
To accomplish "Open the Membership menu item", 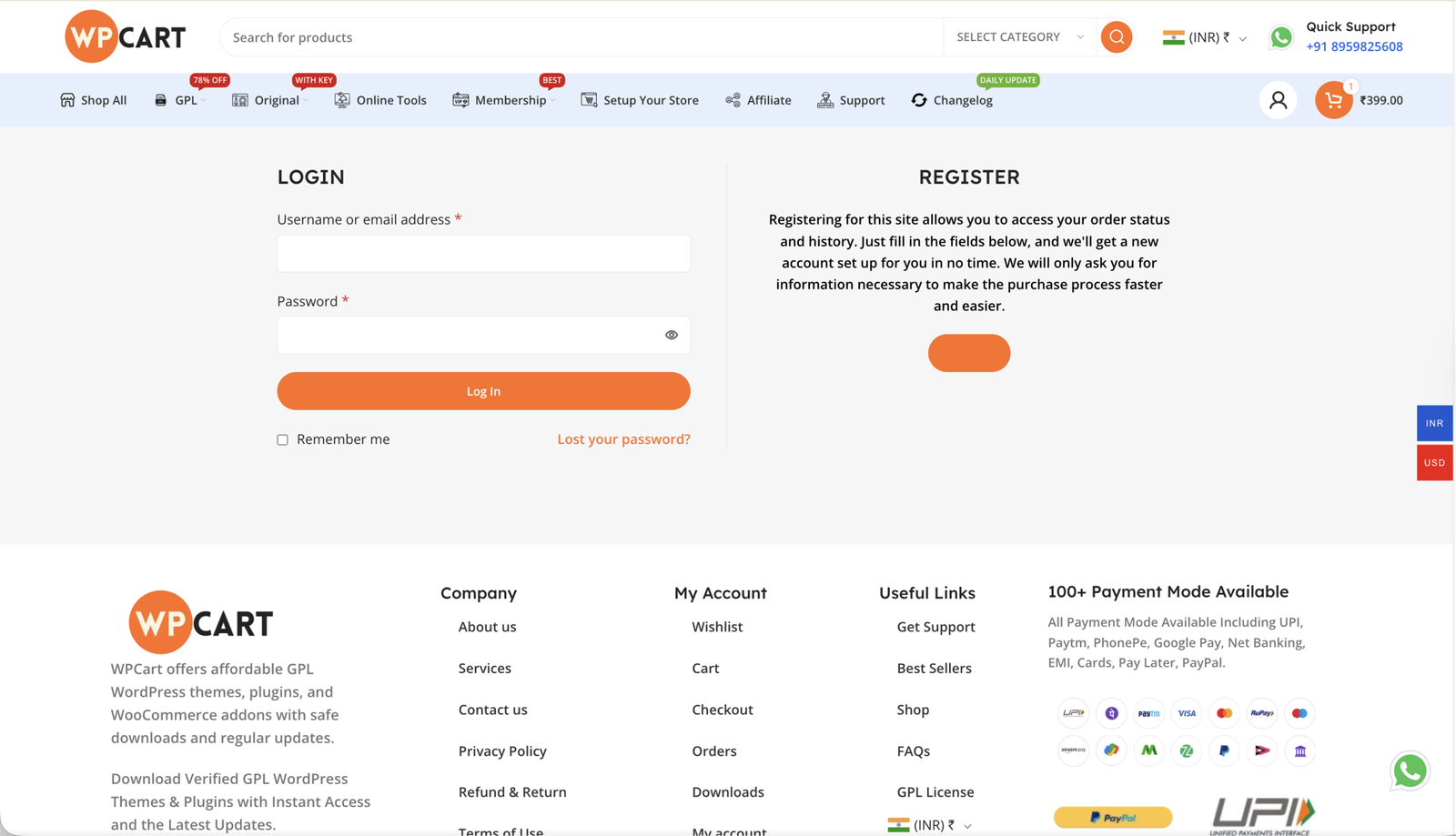I will tap(510, 100).
